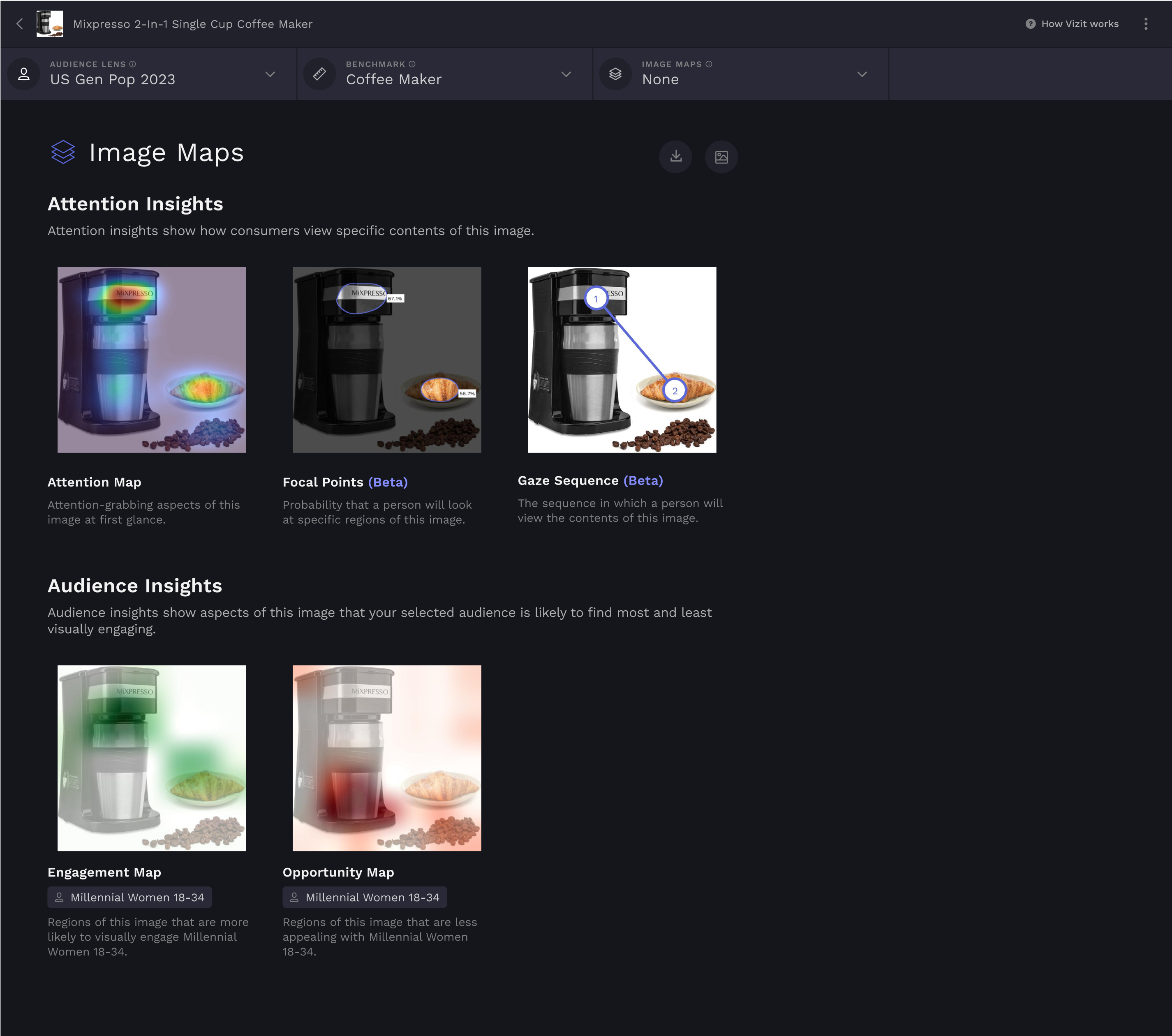
Task: Click the Engagement Map audience tag
Action: (x=129, y=897)
